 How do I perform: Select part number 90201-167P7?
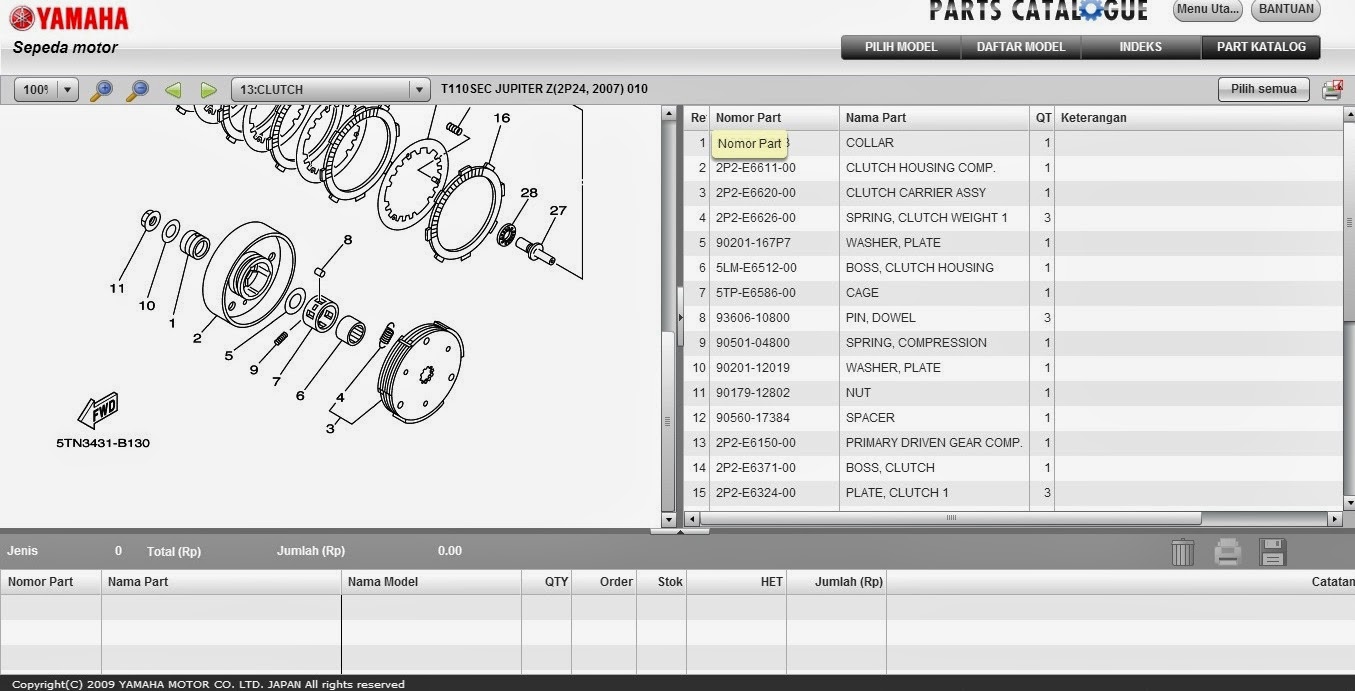753,243
